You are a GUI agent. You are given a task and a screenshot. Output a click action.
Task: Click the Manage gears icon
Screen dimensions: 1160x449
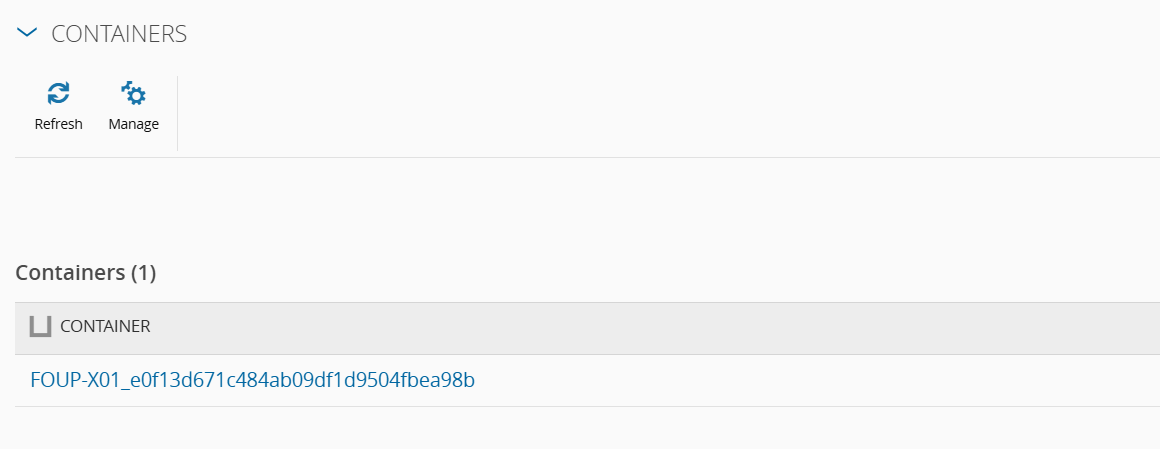tap(133, 94)
